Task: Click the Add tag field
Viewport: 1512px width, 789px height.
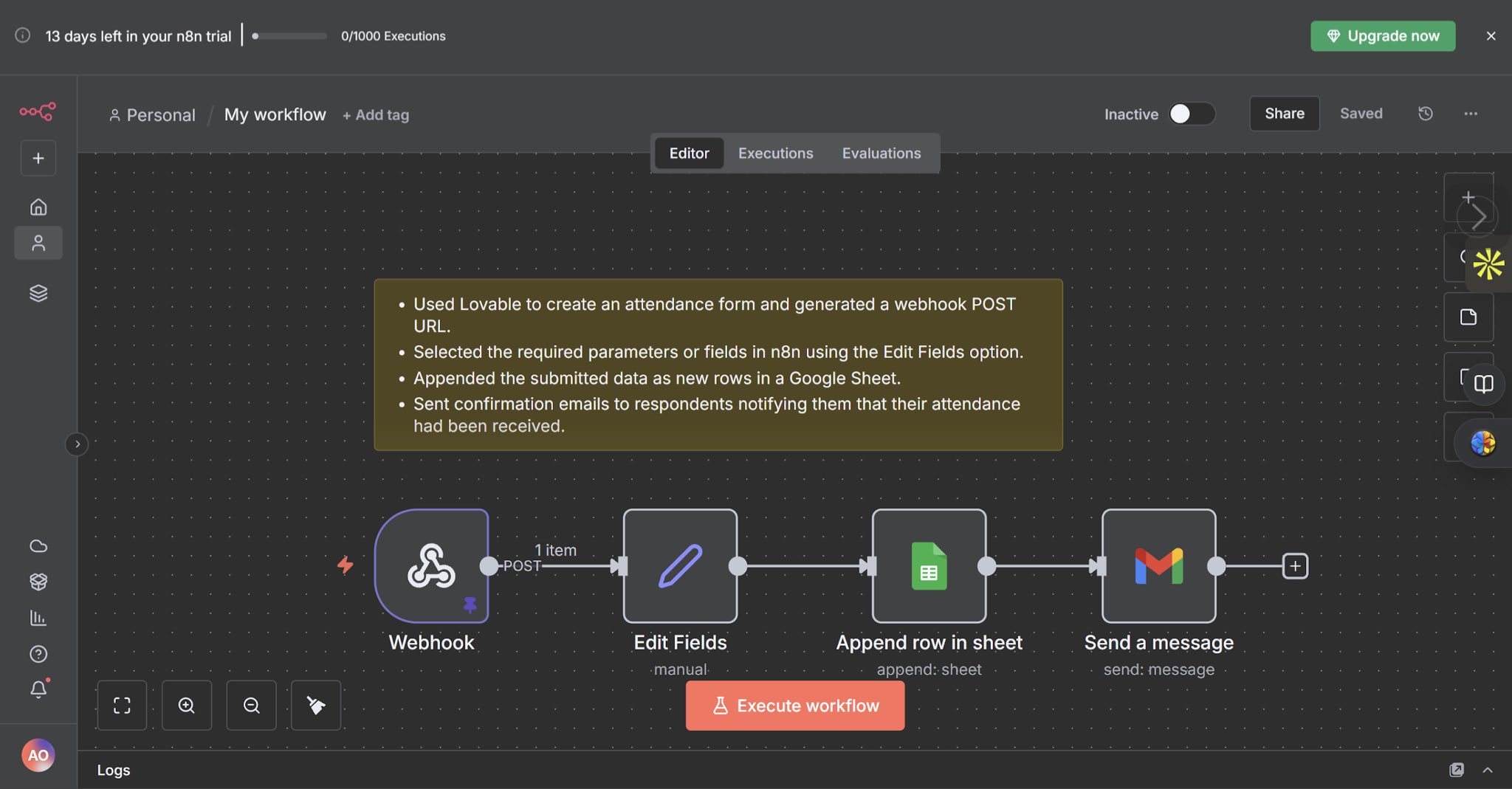Action: pyautogui.click(x=376, y=115)
